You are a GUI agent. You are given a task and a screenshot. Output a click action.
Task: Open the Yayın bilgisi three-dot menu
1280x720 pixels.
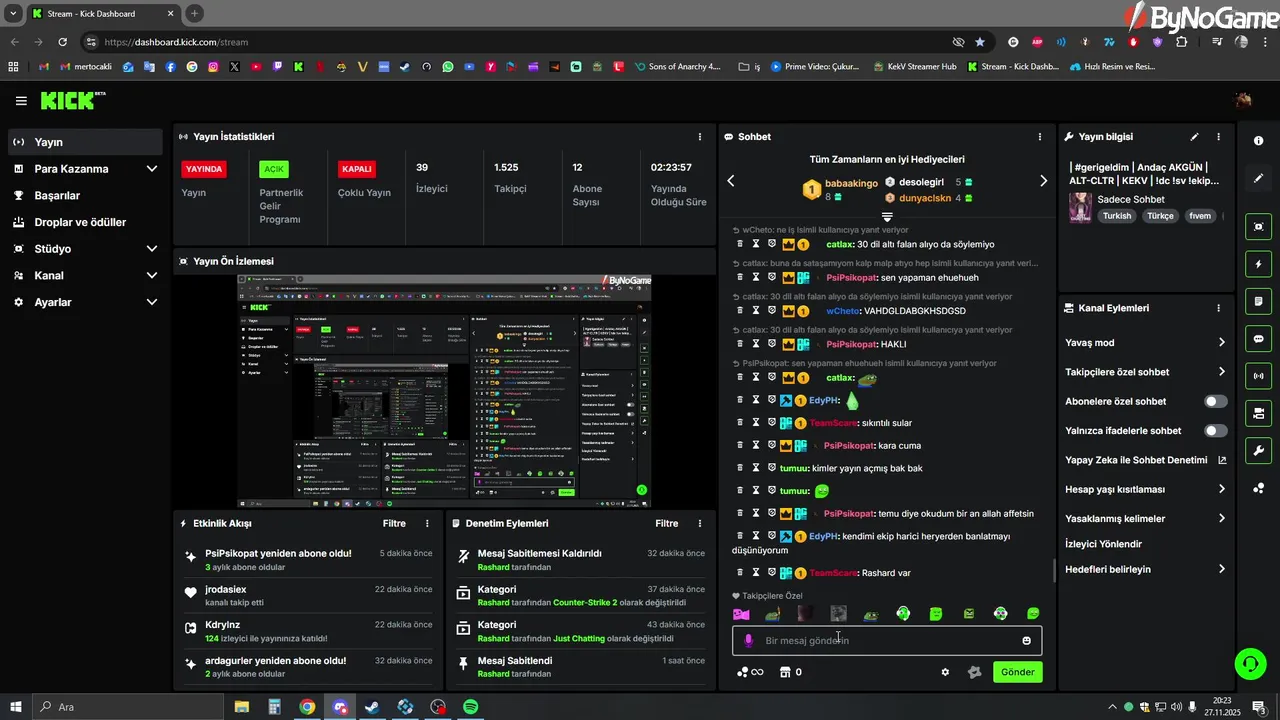(1218, 137)
